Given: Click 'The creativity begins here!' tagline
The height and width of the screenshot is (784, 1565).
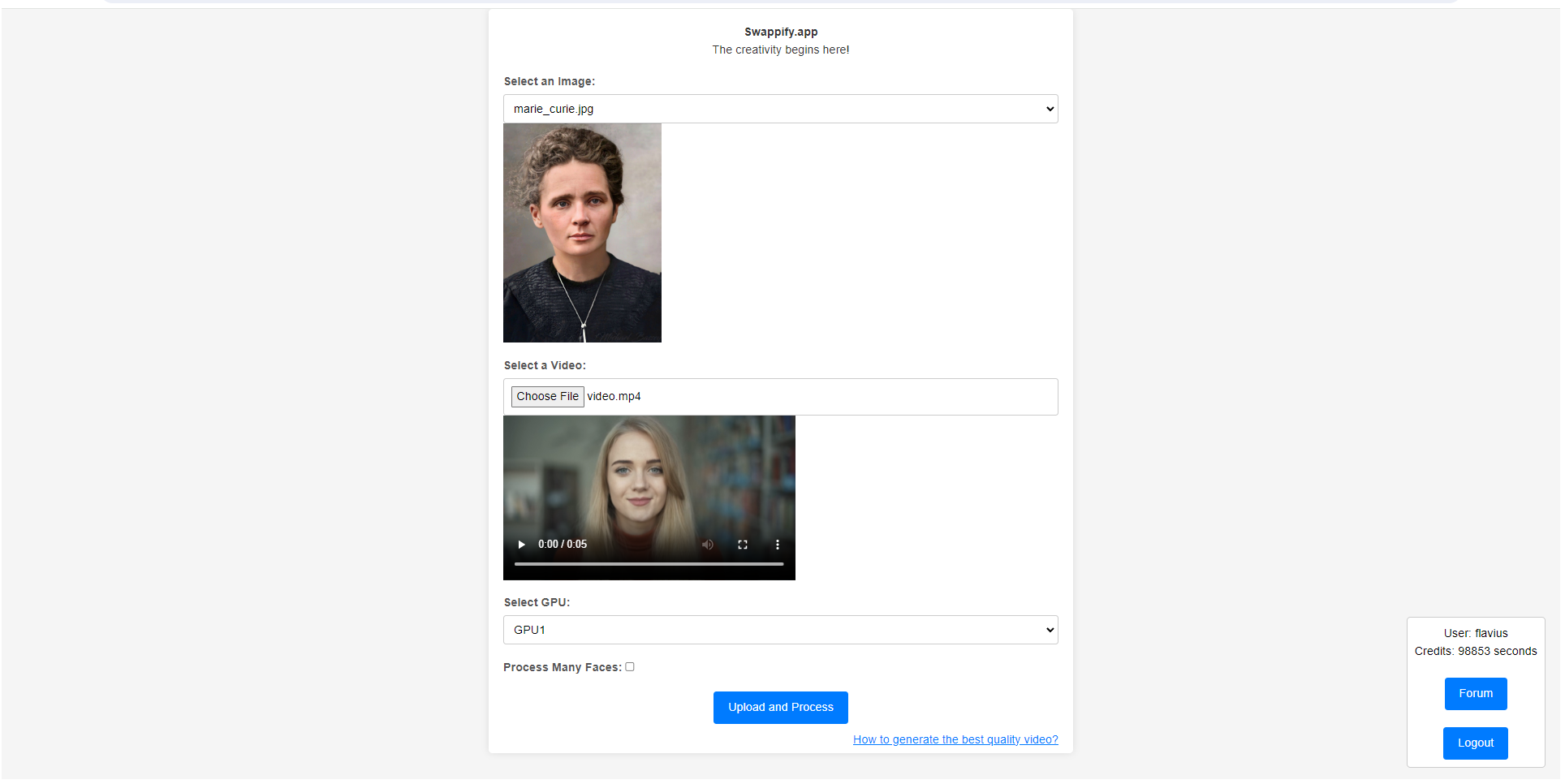Looking at the screenshot, I should click(x=781, y=50).
